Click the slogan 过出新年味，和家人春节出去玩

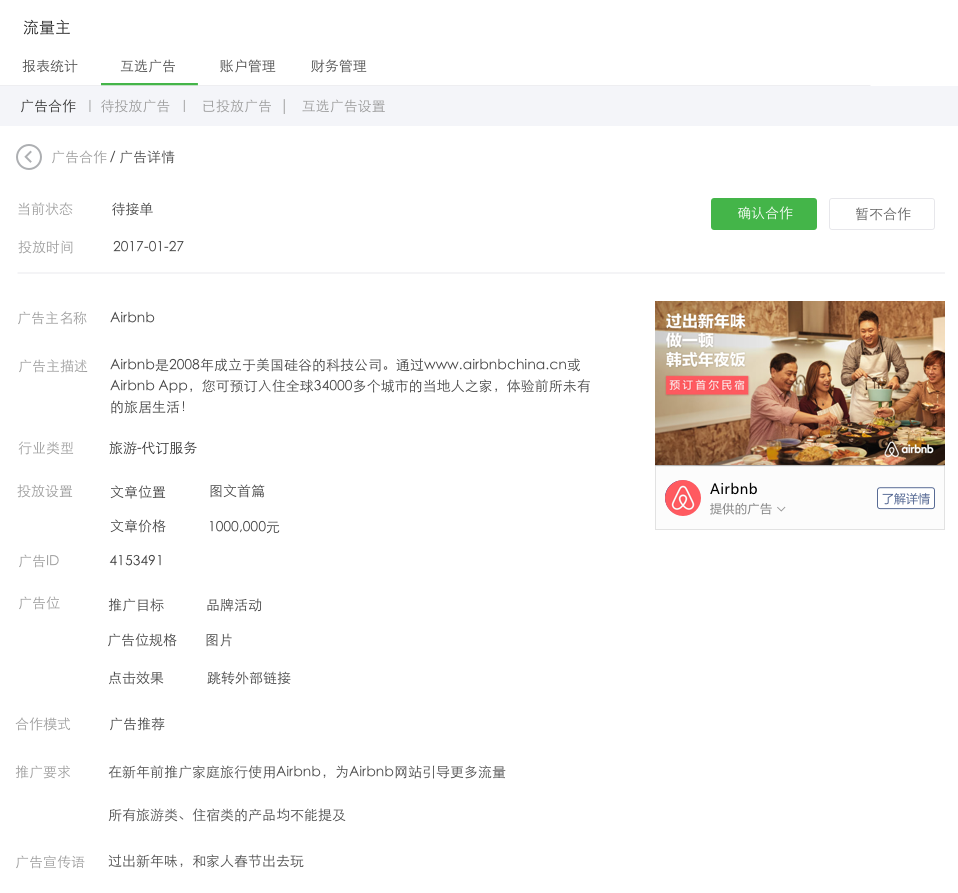click(206, 861)
